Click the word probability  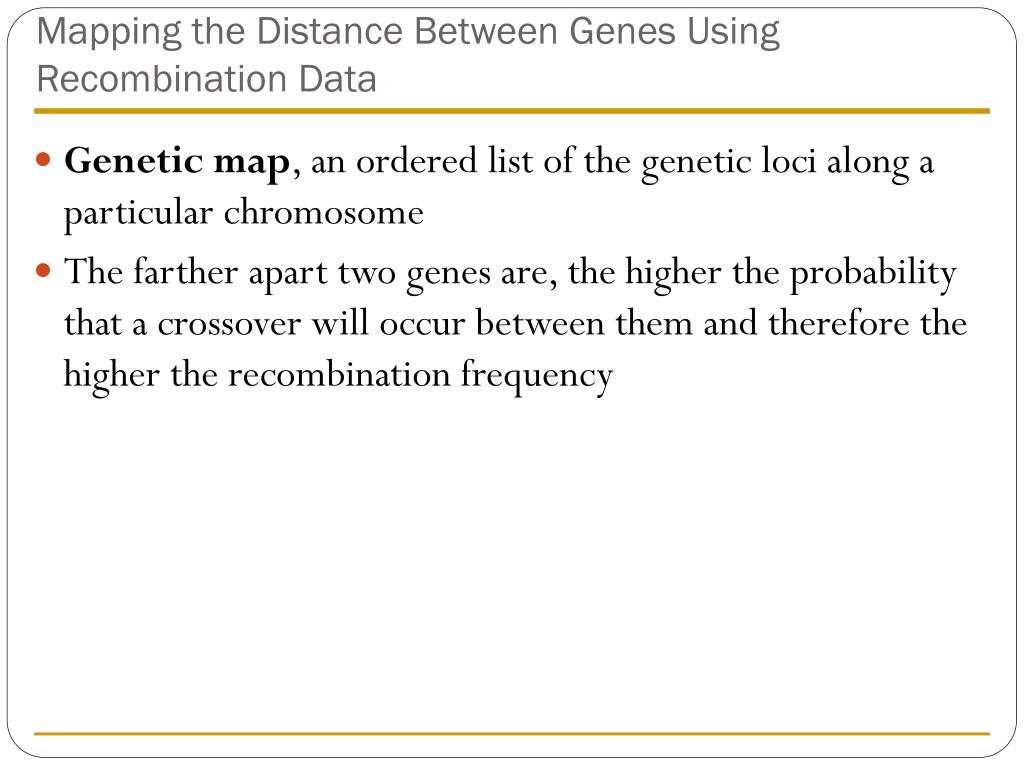tap(873, 274)
